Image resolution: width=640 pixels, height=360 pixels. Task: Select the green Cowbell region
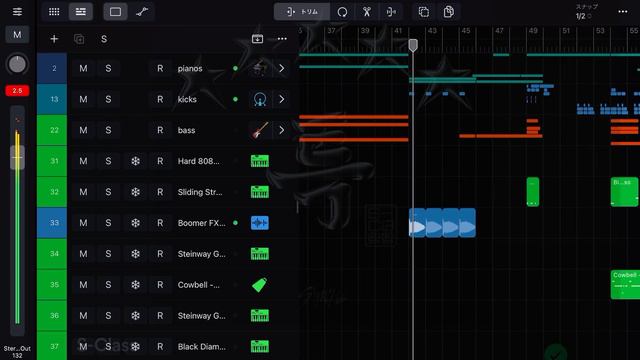[x=625, y=284]
